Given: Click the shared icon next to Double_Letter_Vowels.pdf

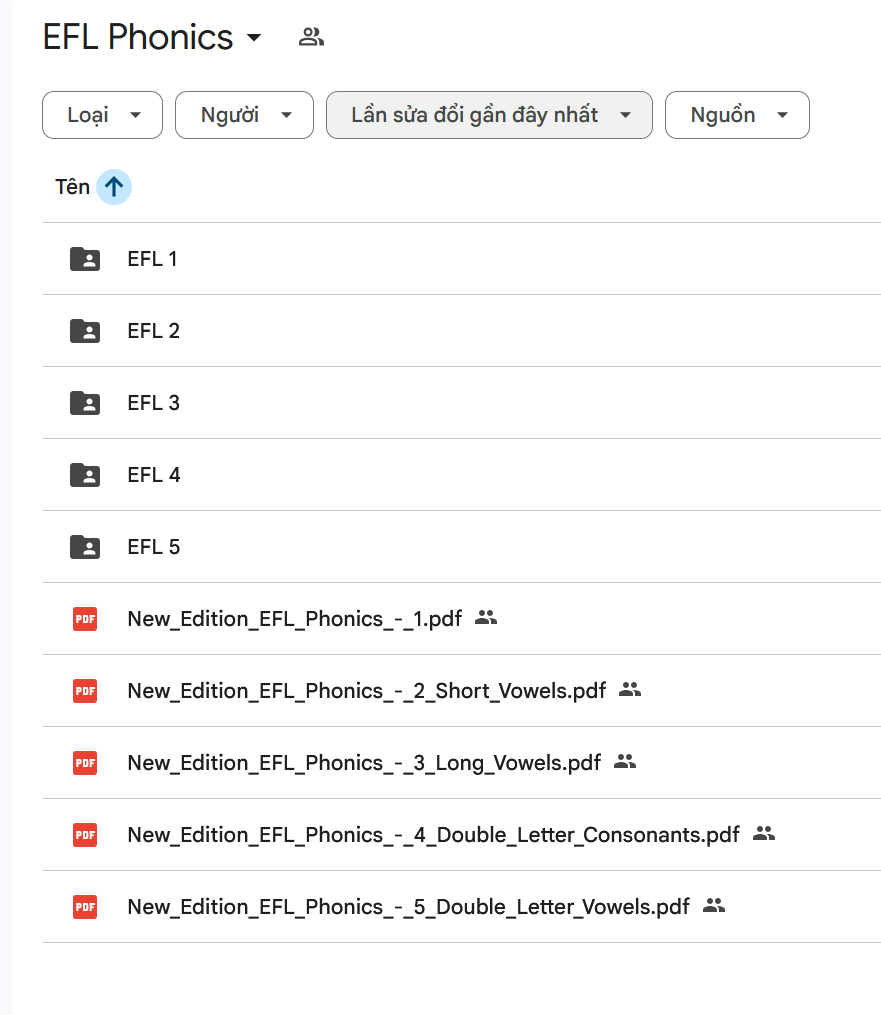Looking at the screenshot, I should [x=713, y=906].
